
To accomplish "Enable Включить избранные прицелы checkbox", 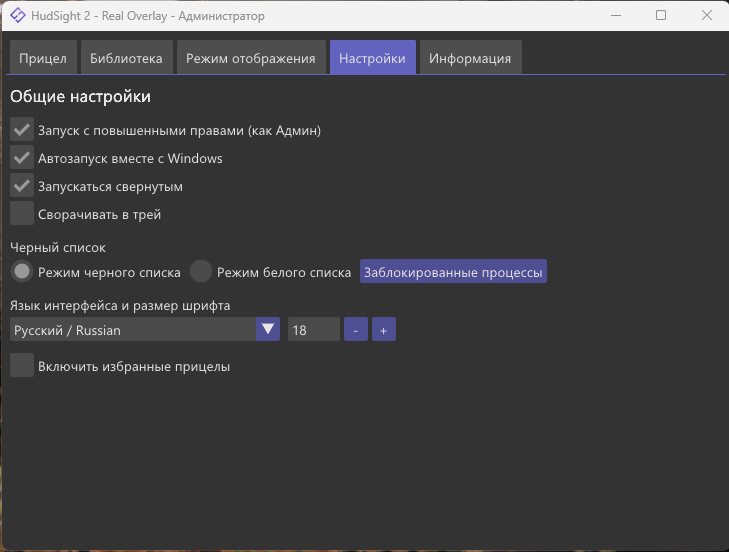I will [22, 366].
